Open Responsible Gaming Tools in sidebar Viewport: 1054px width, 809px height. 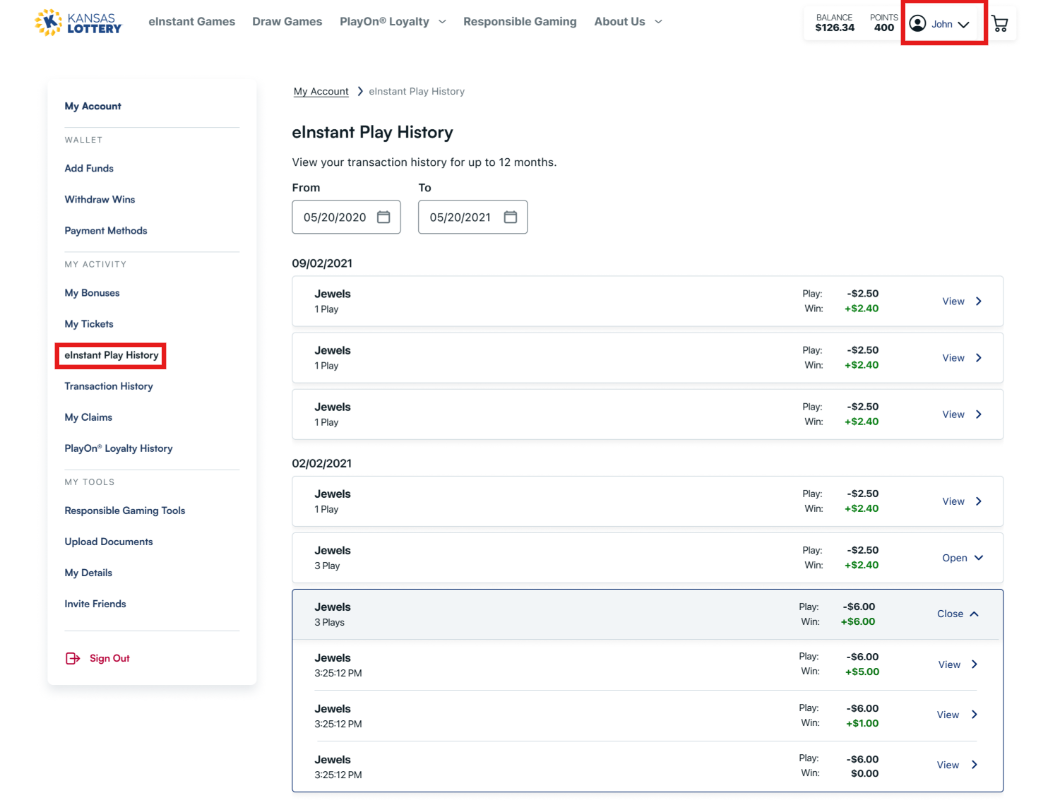(x=124, y=511)
